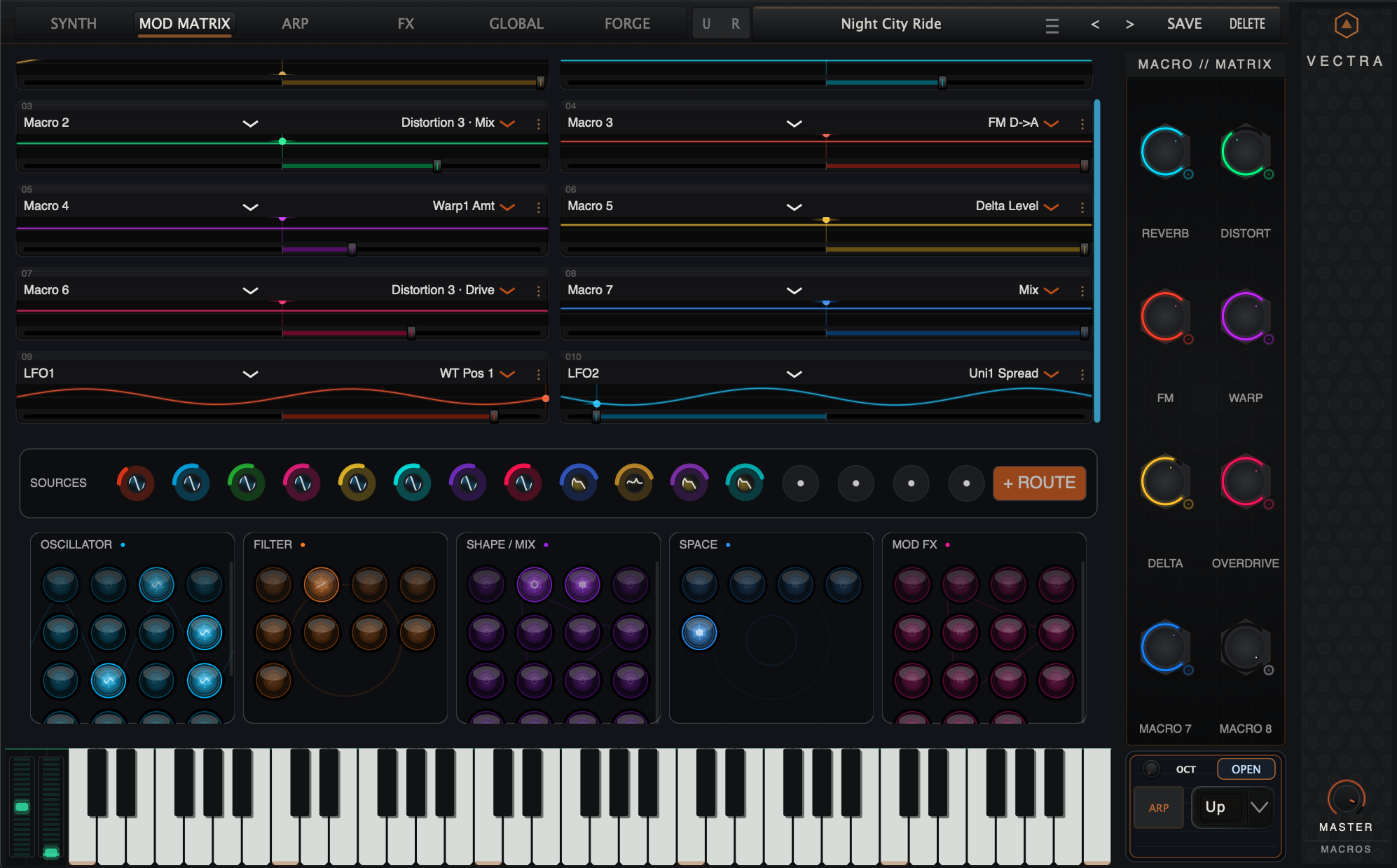Click the MACROS label under master
This screenshot has height=868, width=1397.
(x=1346, y=849)
